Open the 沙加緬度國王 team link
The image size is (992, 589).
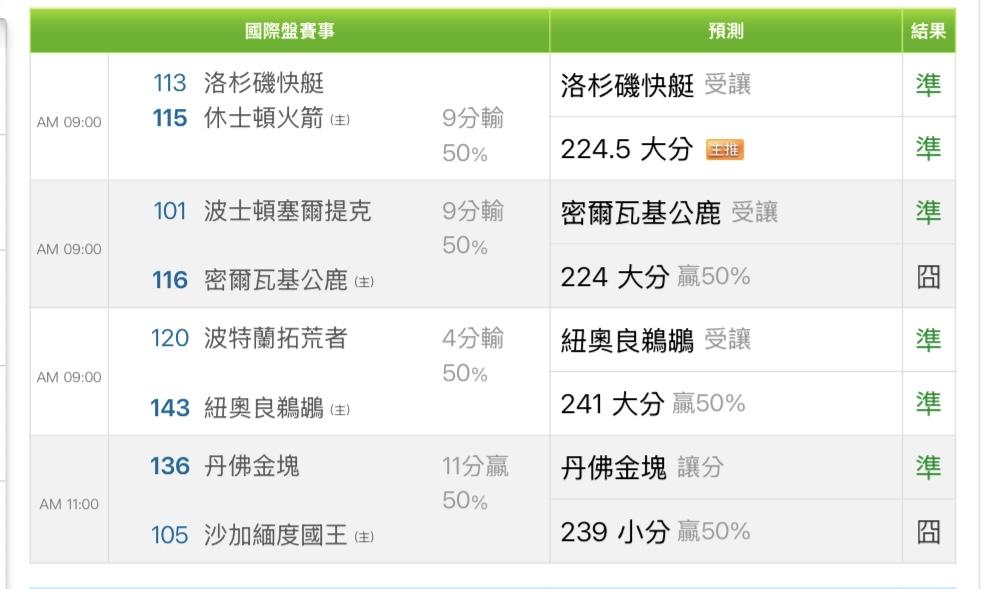[275, 536]
